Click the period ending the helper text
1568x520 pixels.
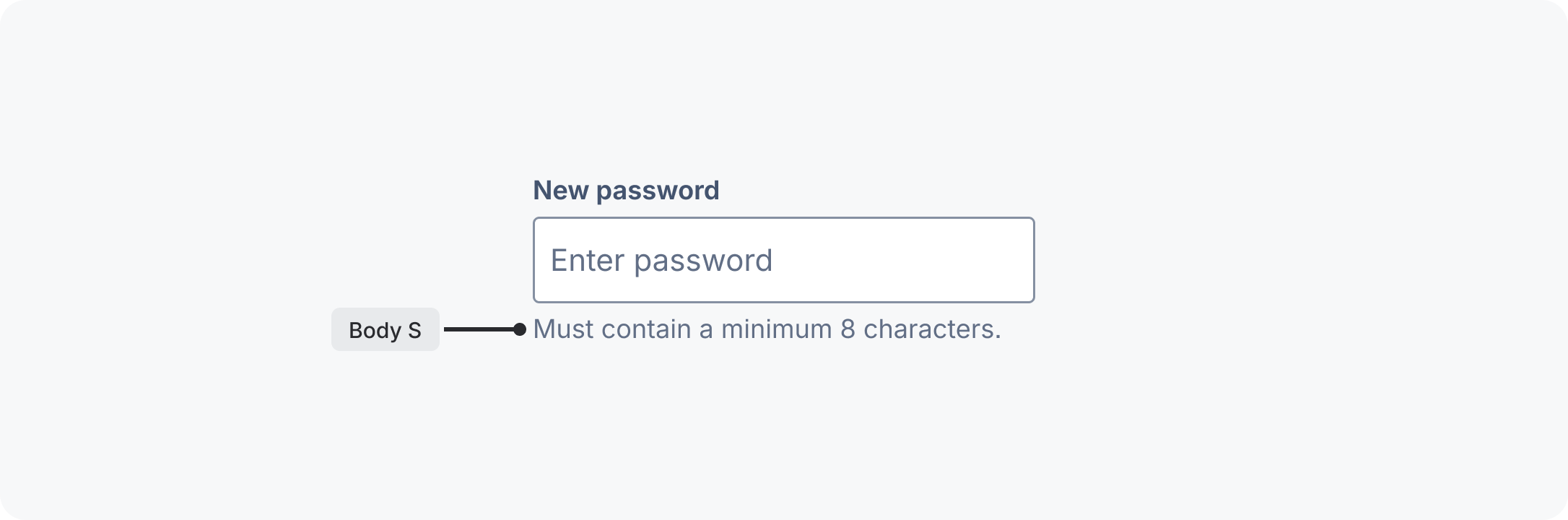coord(998,335)
